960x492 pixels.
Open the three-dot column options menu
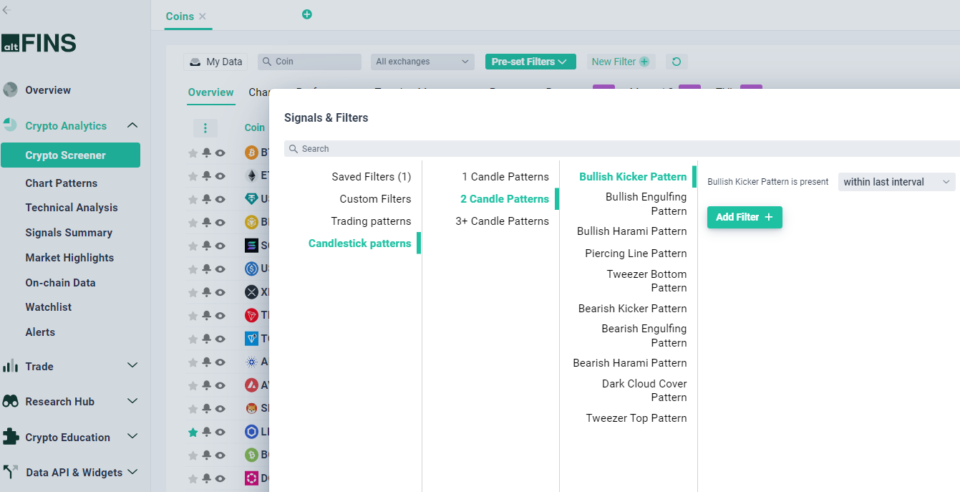tap(205, 128)
